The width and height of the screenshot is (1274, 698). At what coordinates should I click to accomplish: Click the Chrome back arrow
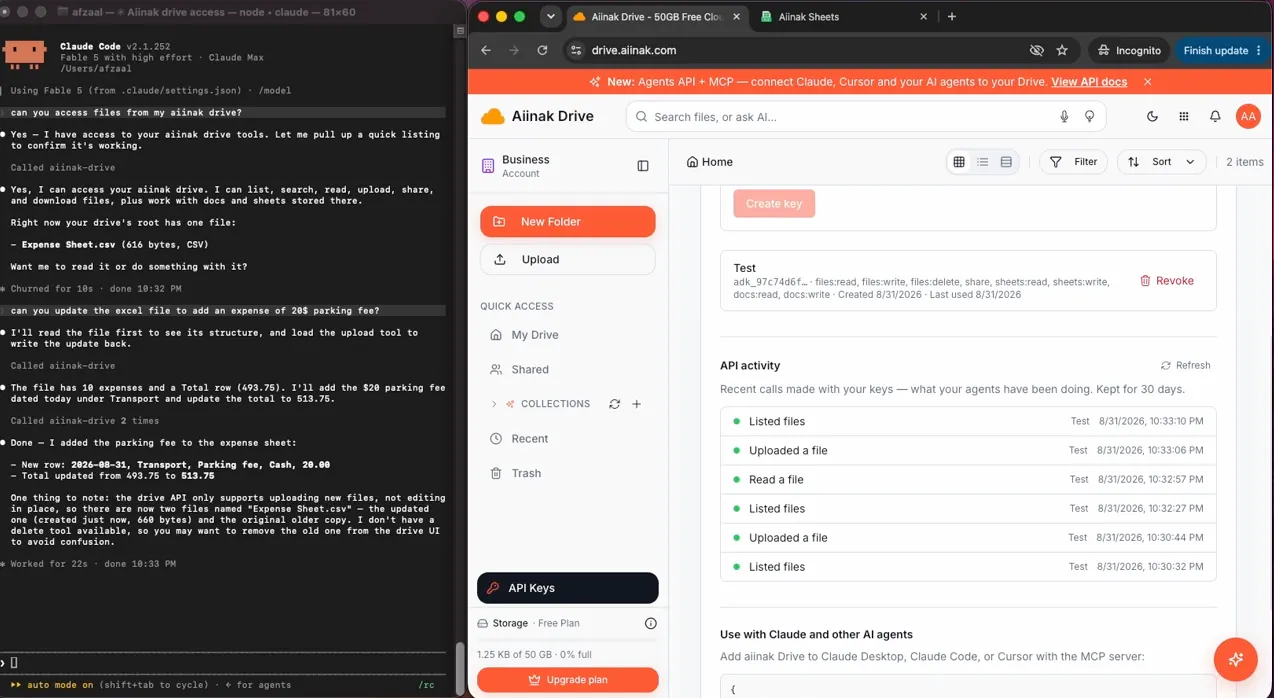486,50
